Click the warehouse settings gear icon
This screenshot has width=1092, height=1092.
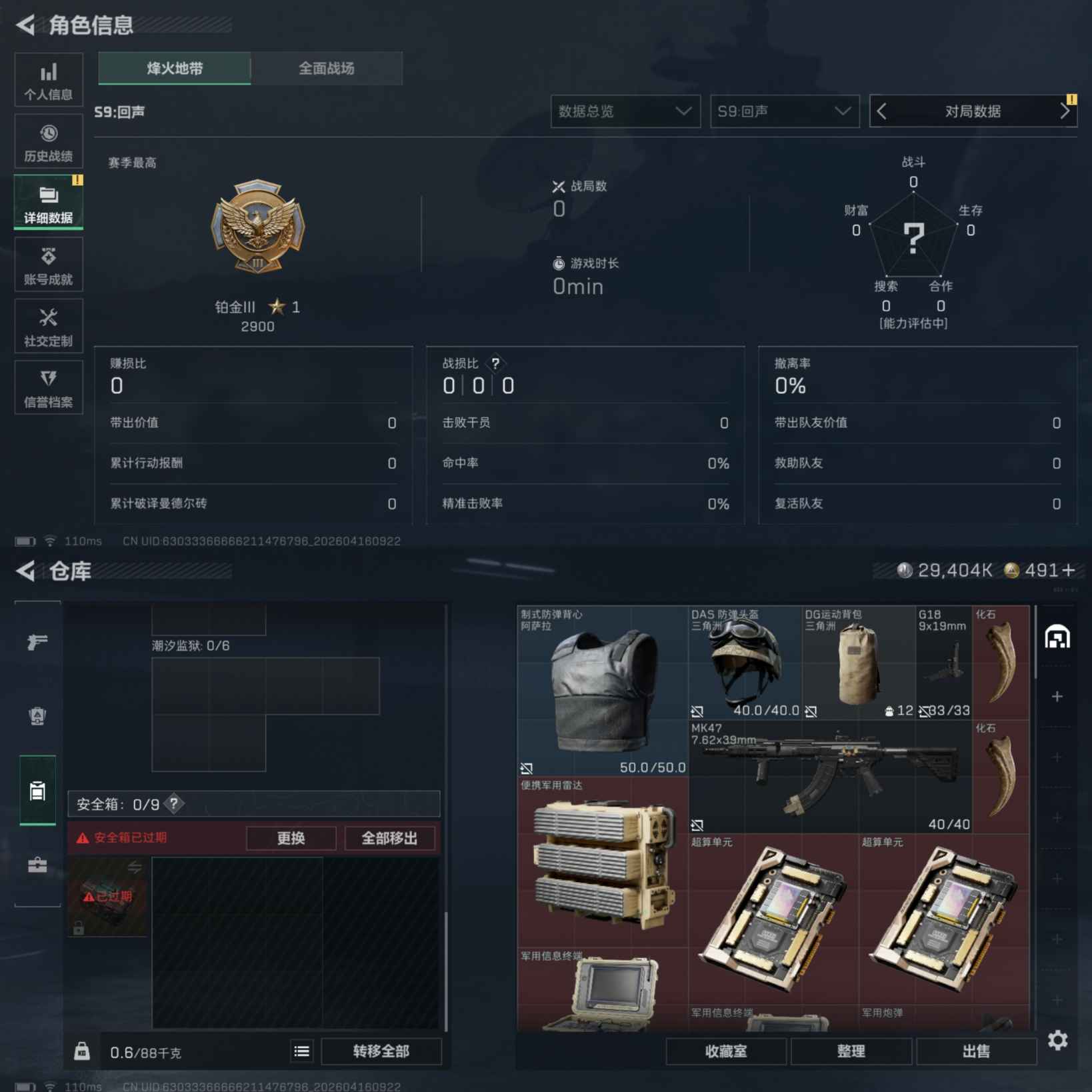click(1057, 1040)
